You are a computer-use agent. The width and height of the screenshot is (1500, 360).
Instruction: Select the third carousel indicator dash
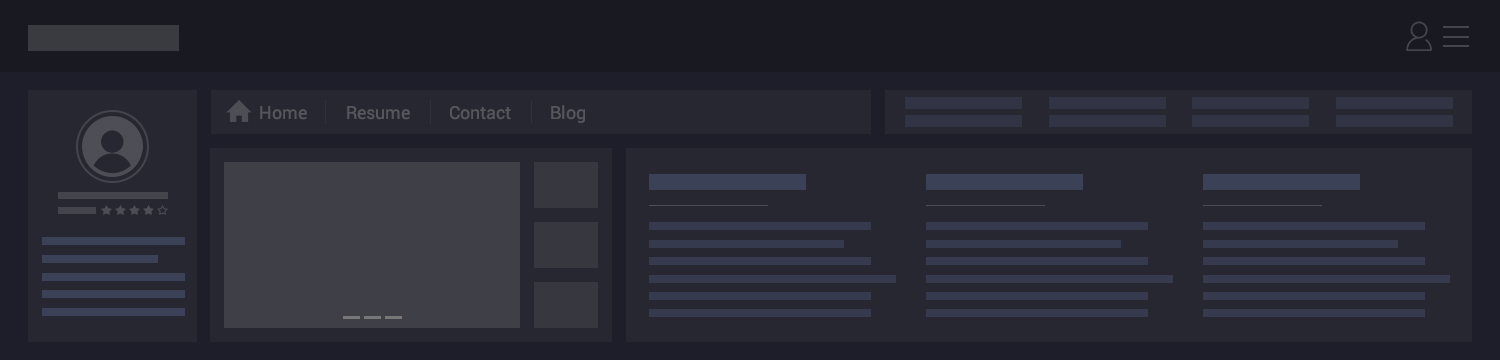[393, 317]
